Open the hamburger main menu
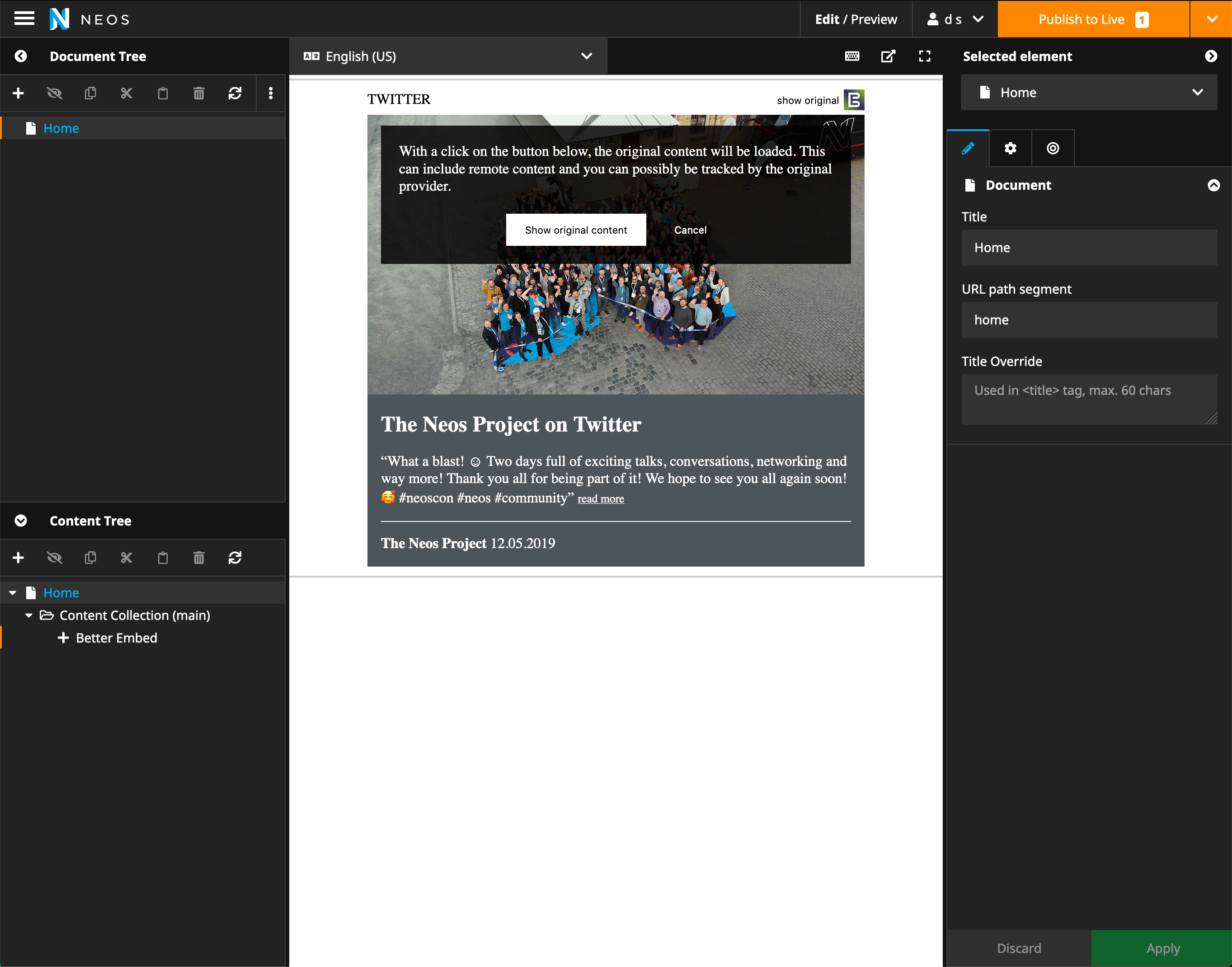Image resolution: width=1232 pixels, height=967 pixels. click(x=24, y=19)
